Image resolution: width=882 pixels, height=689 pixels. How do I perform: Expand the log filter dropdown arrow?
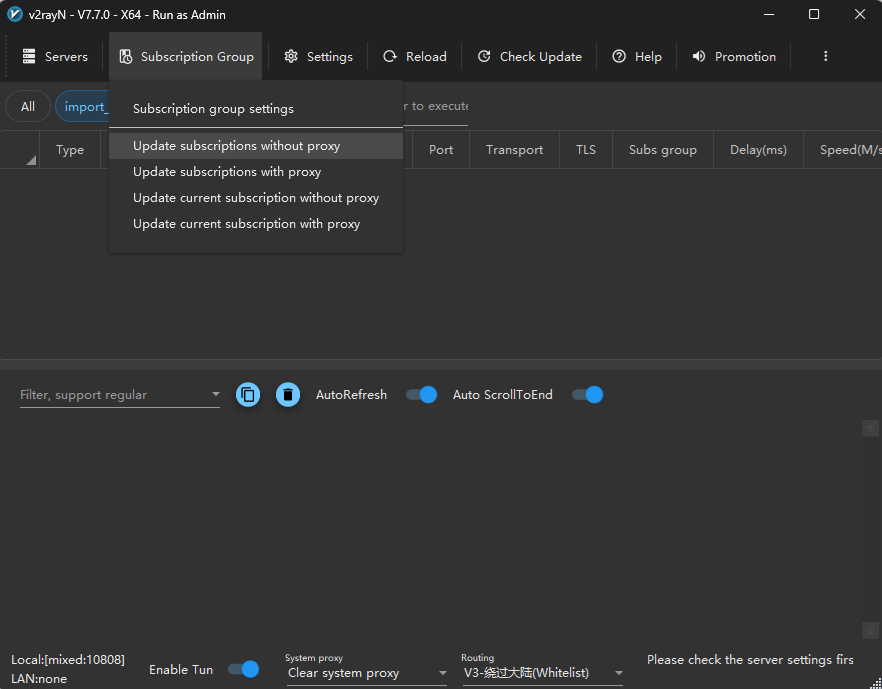click(x=215, y=395)
